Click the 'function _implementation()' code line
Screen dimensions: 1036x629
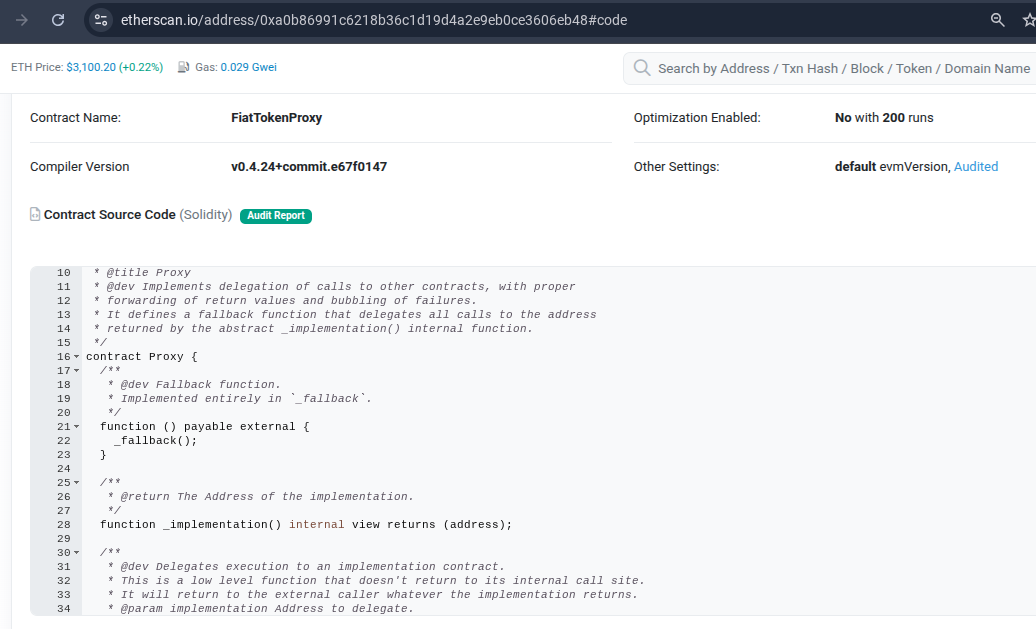click(x=306, y=525)
